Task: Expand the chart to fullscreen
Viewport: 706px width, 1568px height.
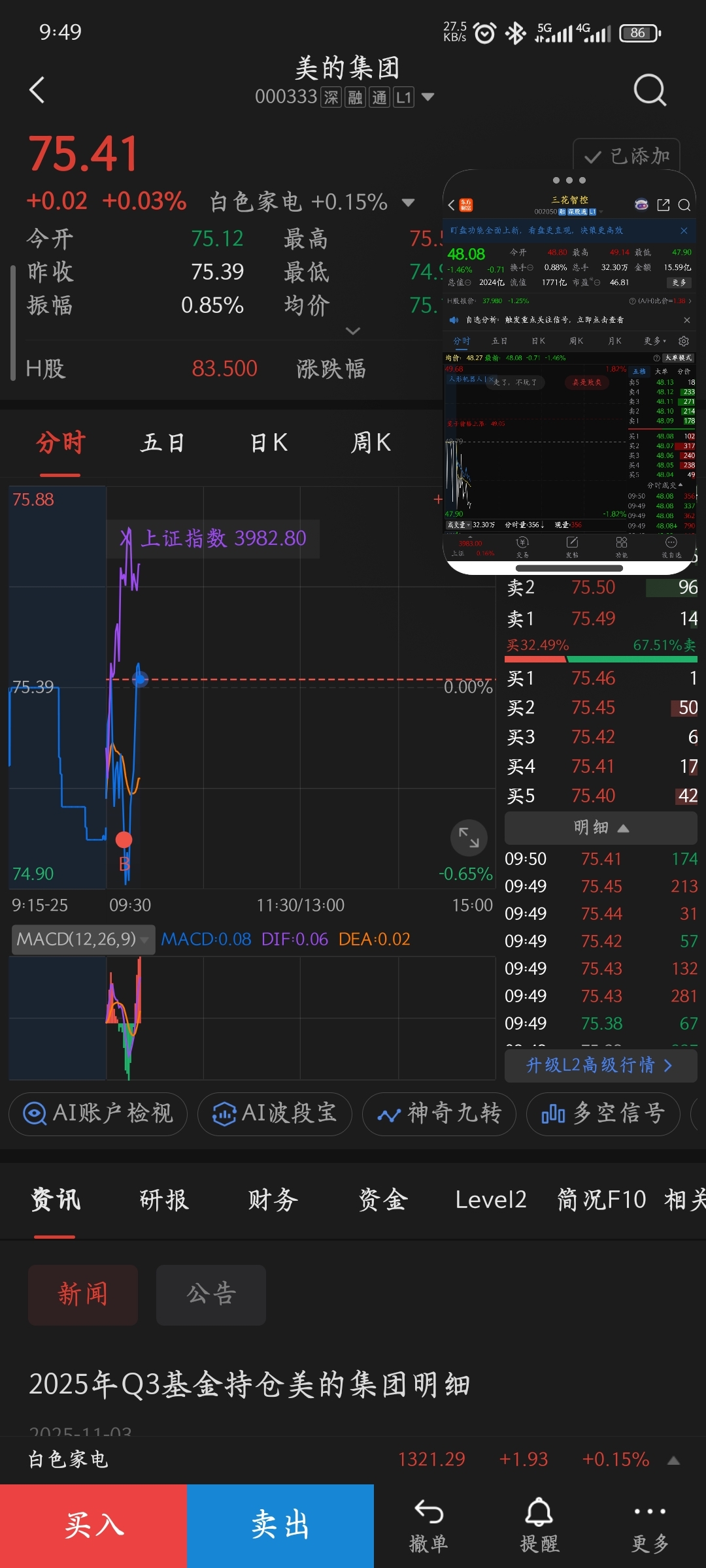Action: 469,838
